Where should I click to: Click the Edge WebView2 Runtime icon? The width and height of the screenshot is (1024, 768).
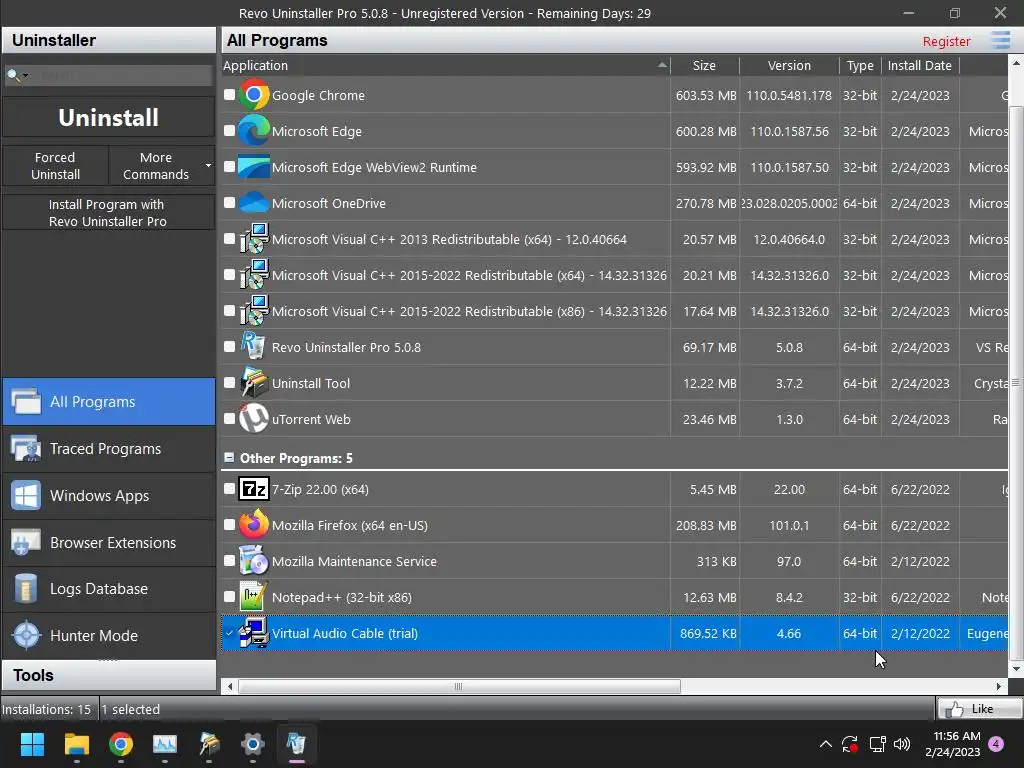(254, 167)
